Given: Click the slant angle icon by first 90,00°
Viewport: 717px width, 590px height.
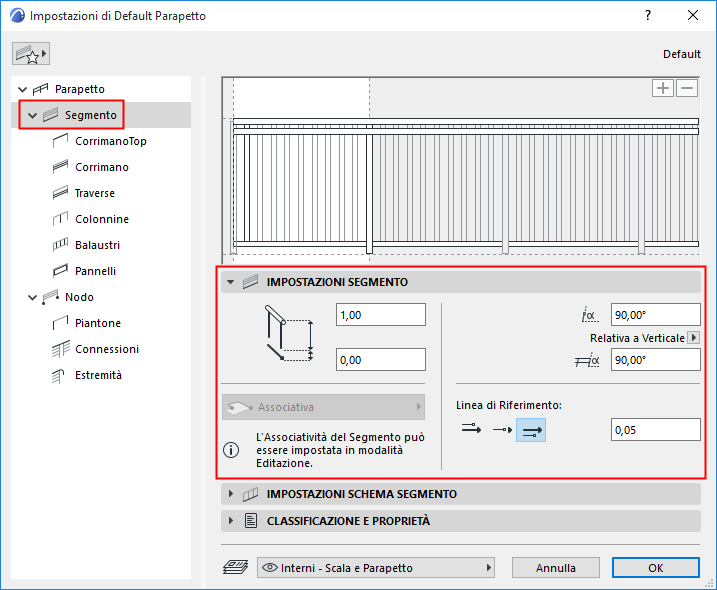Looking at the screenshot, I should tap(589, 315).
